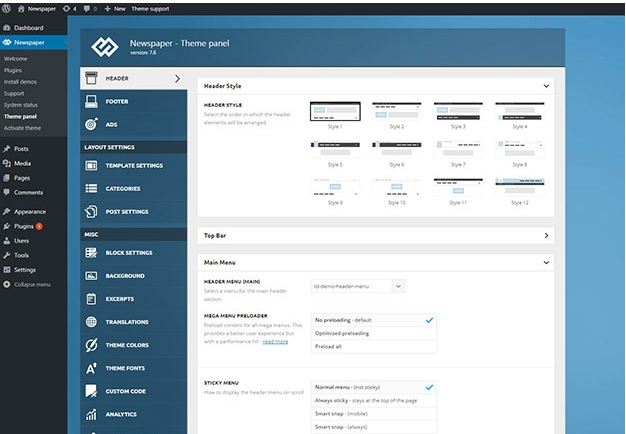
Task: Choose header Style 2 thumbnail
Action: tap(396, 111)
